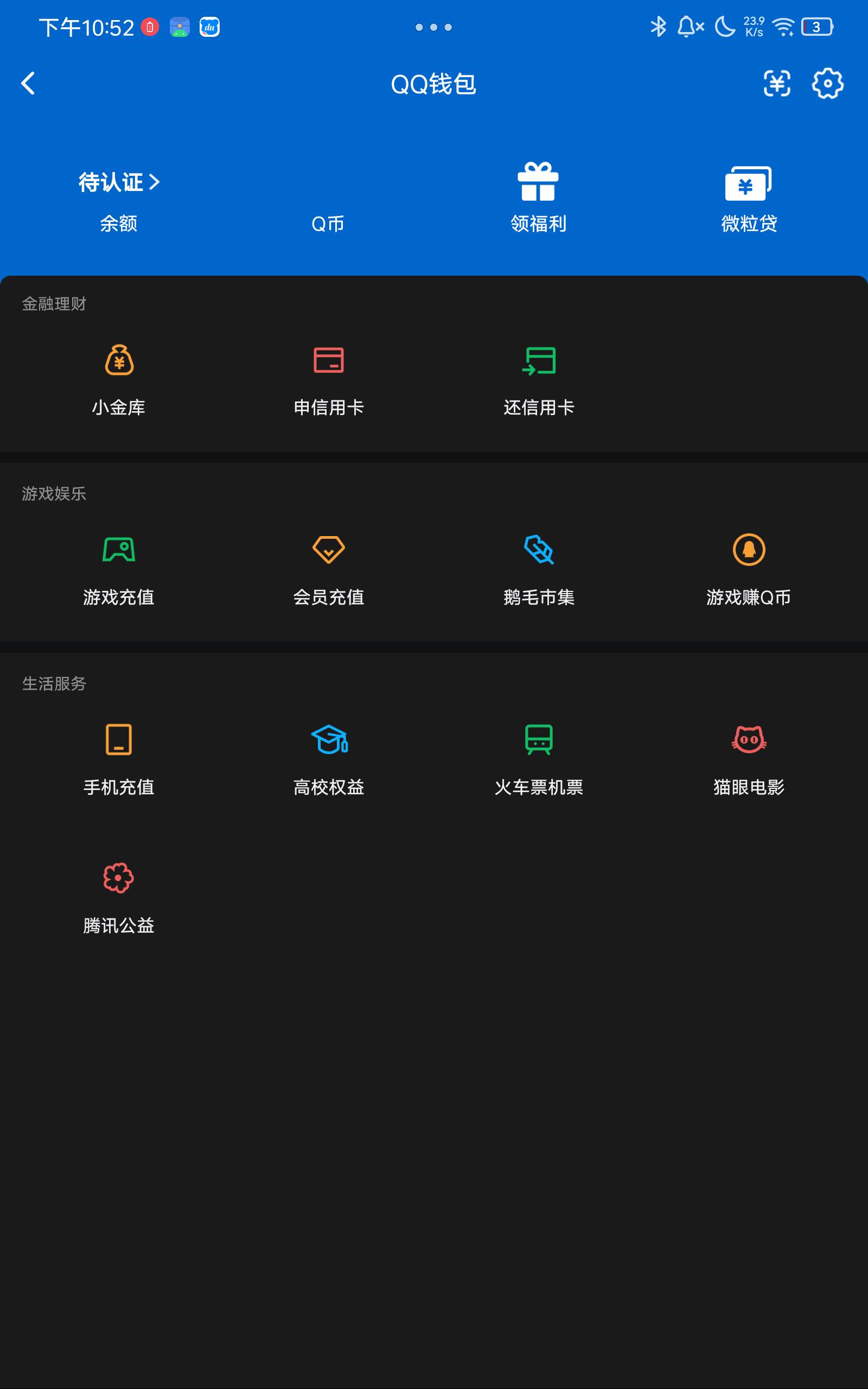
Task: Tap the 高校权益 graduation cap icon
Action: pos(329,740)
